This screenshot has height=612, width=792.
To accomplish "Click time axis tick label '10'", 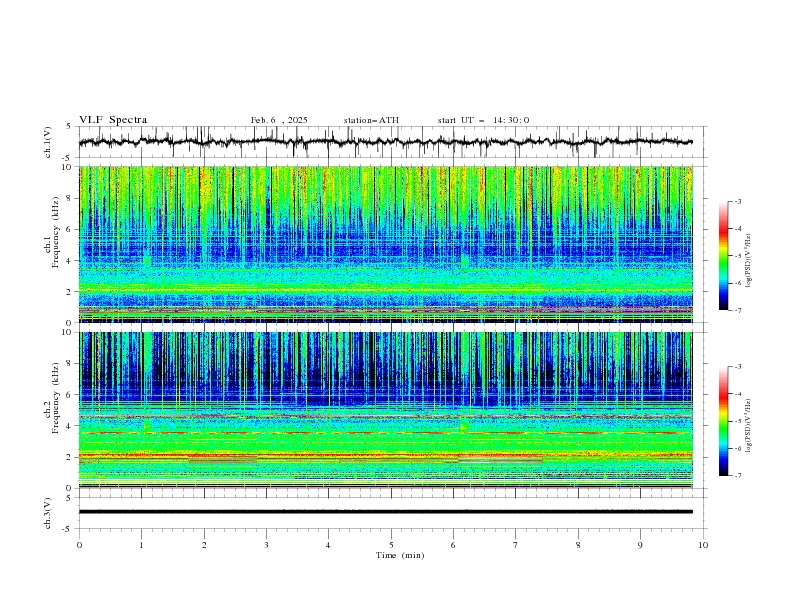I will pyautogui.click(x=703, y=545).
